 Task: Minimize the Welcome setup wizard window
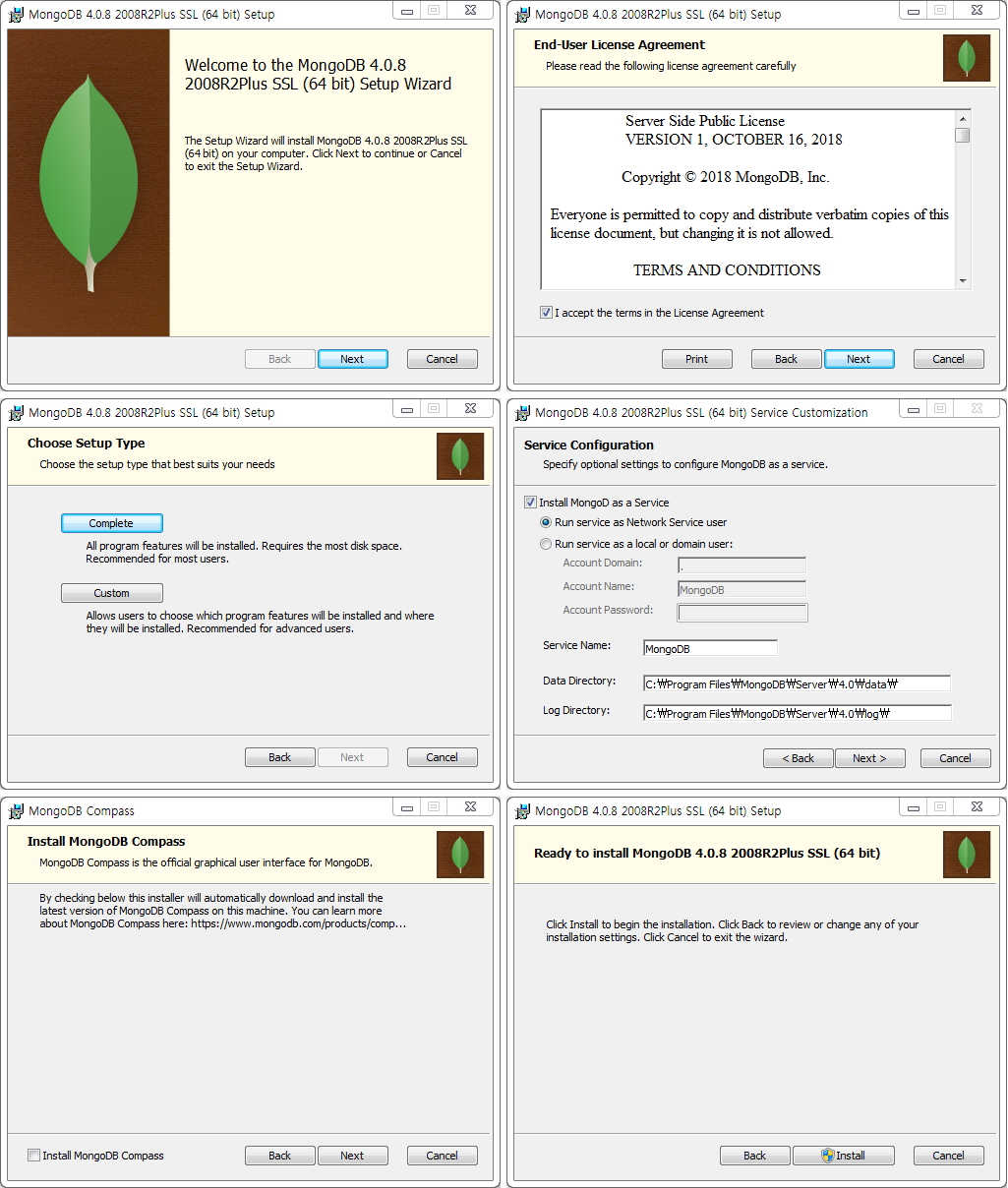click(407, 10)
